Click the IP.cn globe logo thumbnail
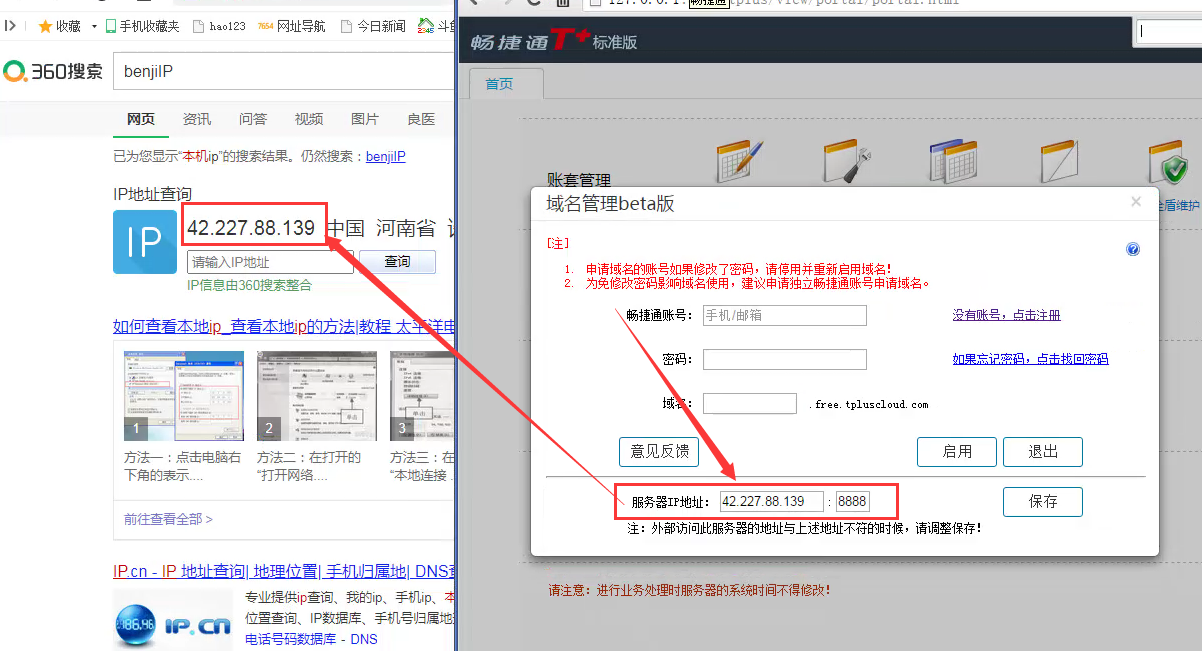1202x651 pixels. [x=172, y=621]
